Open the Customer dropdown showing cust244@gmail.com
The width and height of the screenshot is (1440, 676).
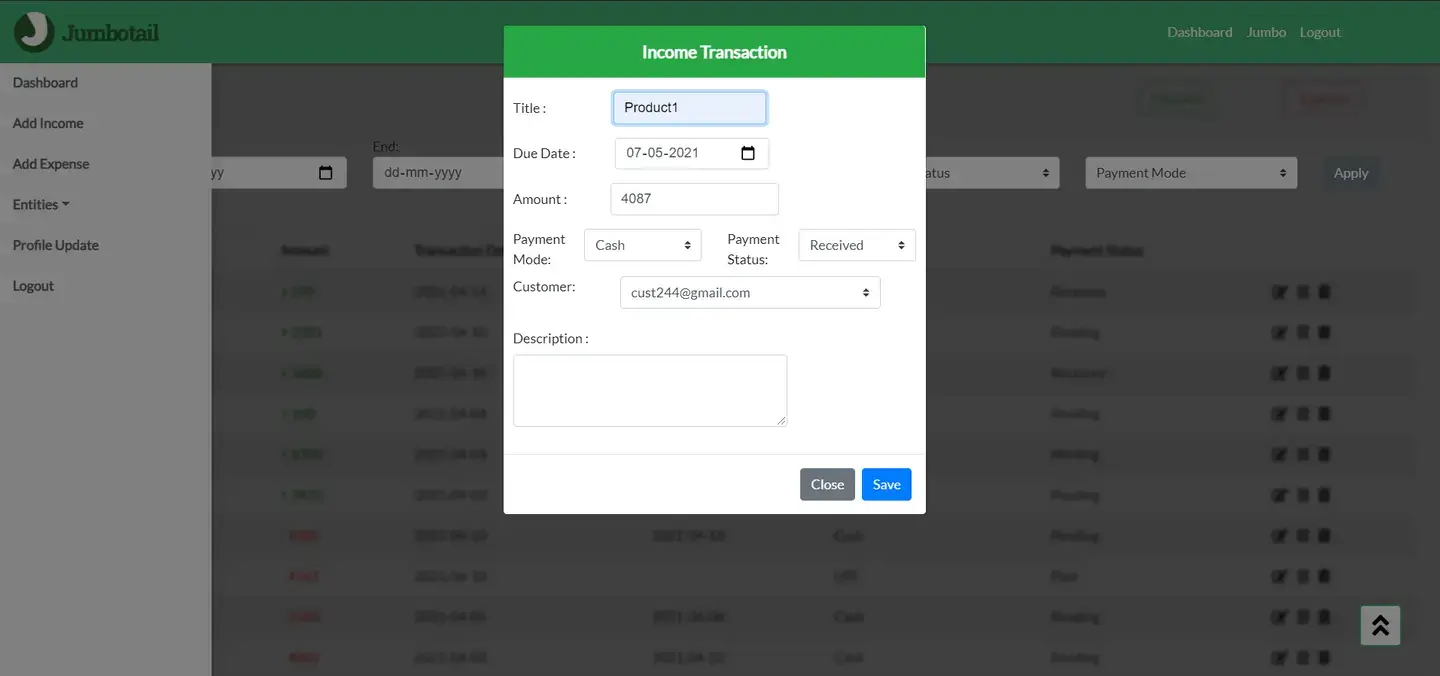tap(749, 292)
